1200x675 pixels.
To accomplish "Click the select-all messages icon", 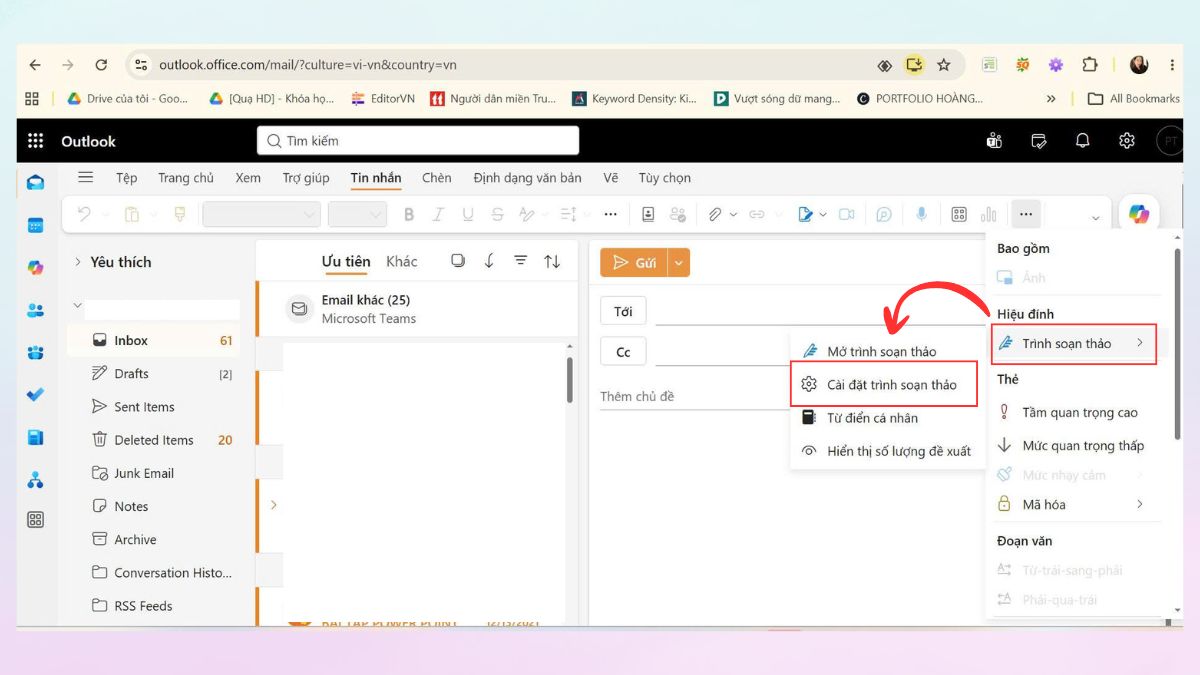I will coord(458,261).
